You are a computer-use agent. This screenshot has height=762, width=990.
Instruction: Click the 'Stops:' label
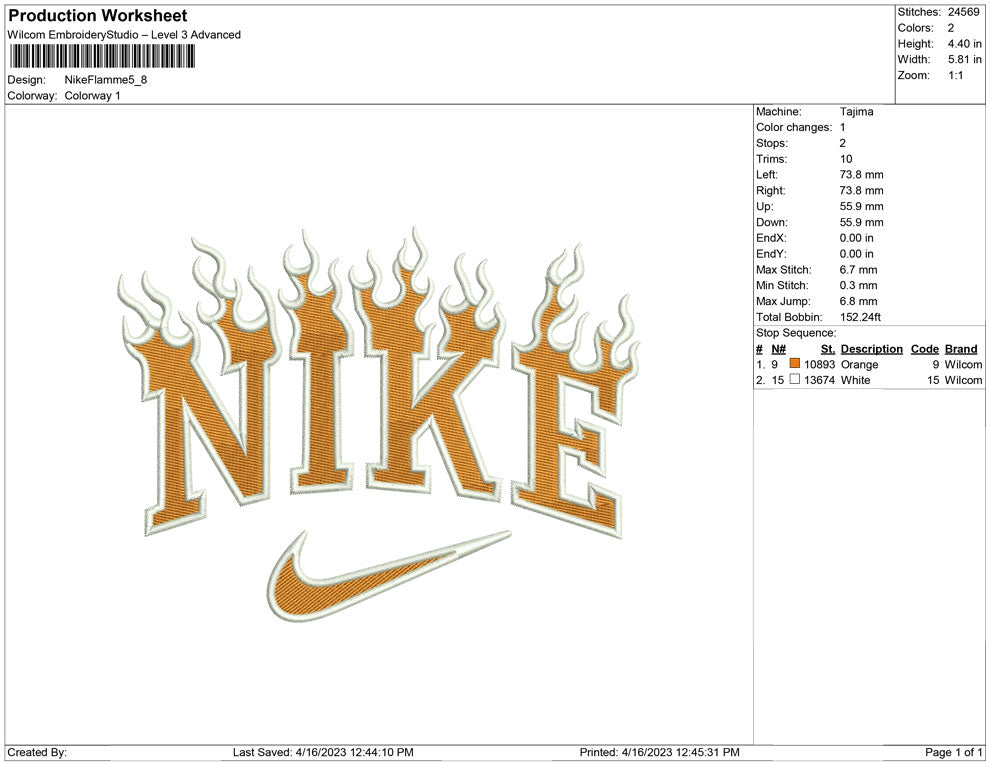pos(772,143)
